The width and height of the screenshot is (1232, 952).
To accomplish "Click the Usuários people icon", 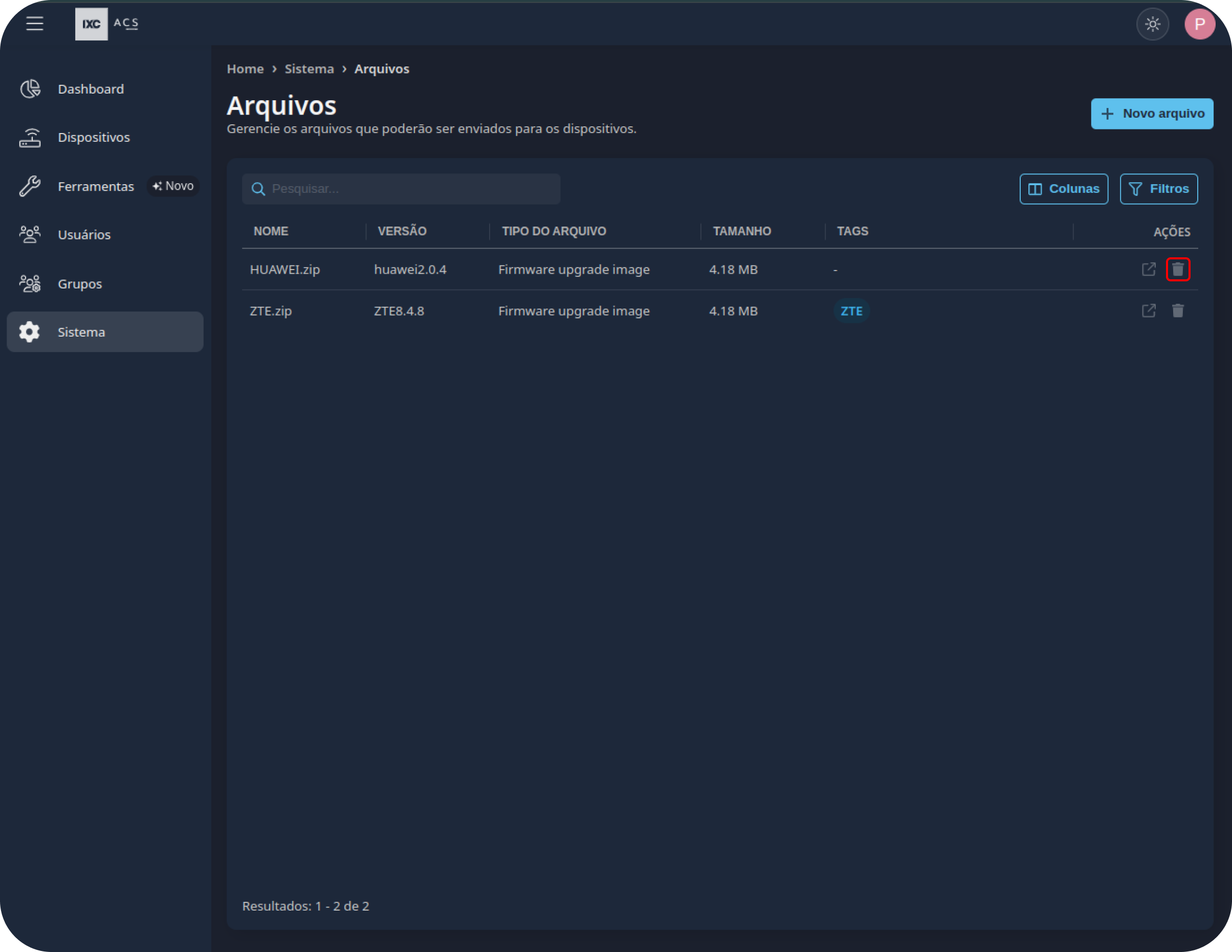I will click(x=30, y=235).
